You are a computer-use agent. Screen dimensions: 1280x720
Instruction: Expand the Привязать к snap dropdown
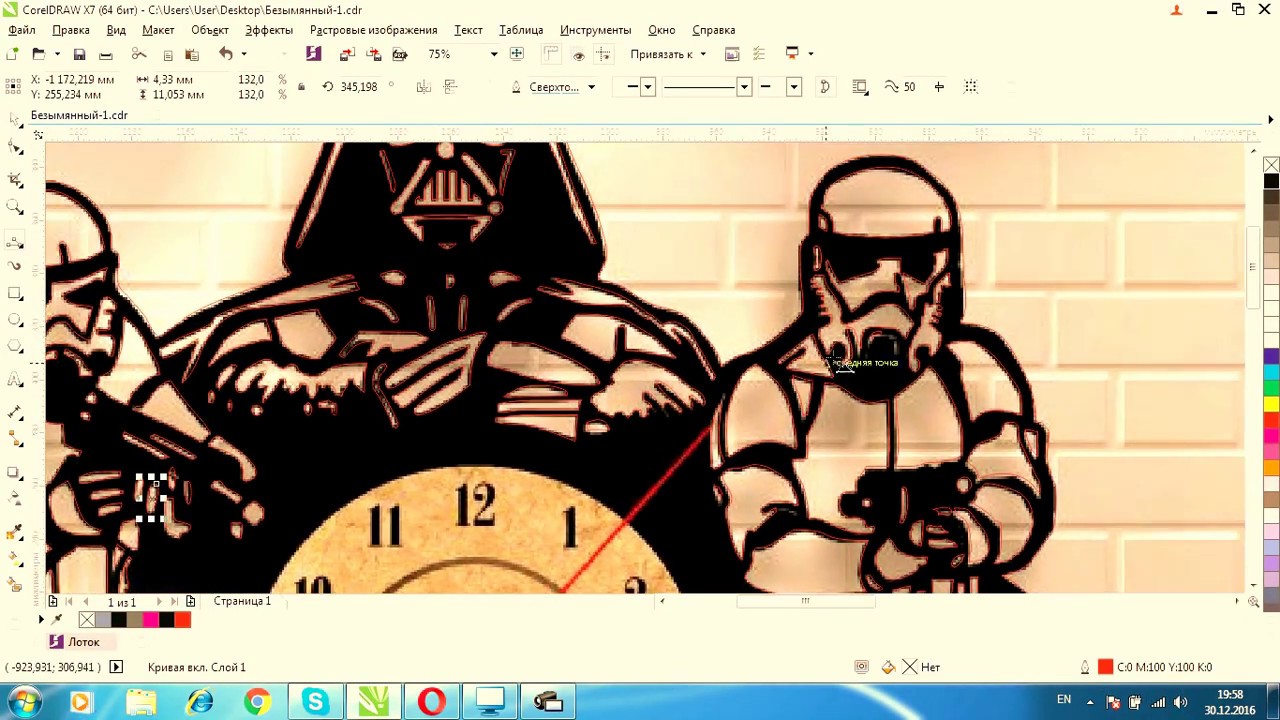point(703,54)
